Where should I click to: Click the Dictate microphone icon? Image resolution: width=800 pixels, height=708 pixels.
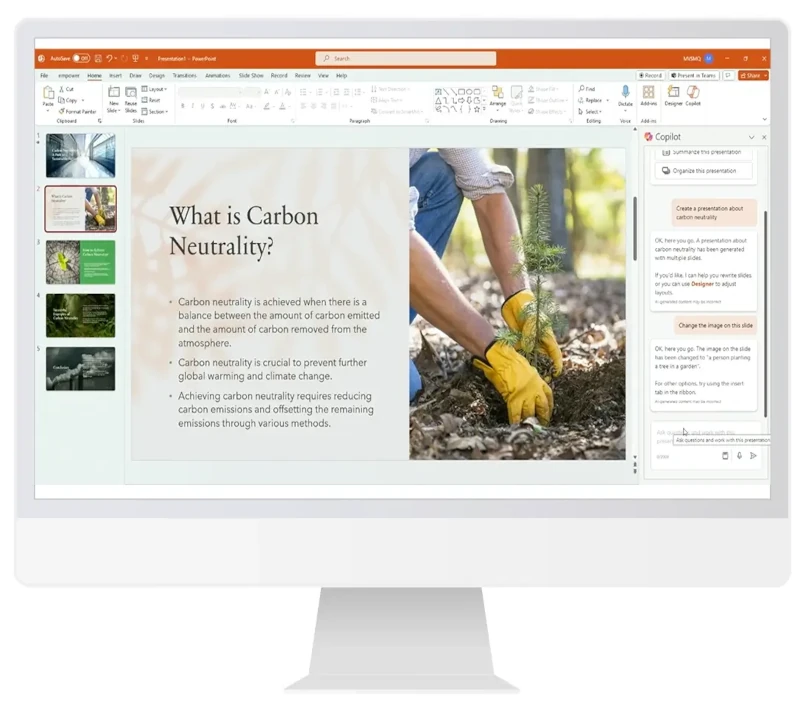point(625,93)
